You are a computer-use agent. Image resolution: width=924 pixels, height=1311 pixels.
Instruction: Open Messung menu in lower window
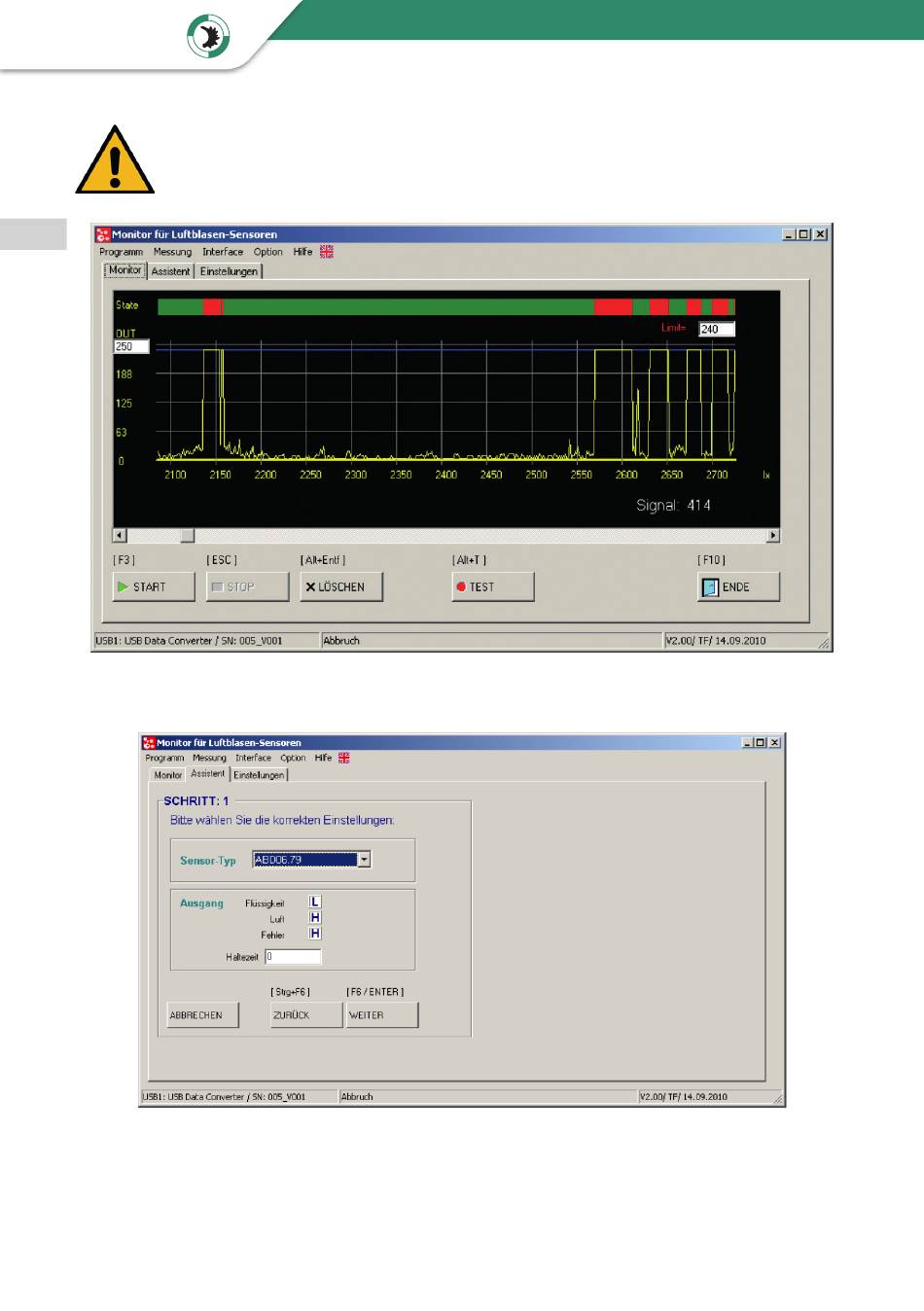(209, 758)
